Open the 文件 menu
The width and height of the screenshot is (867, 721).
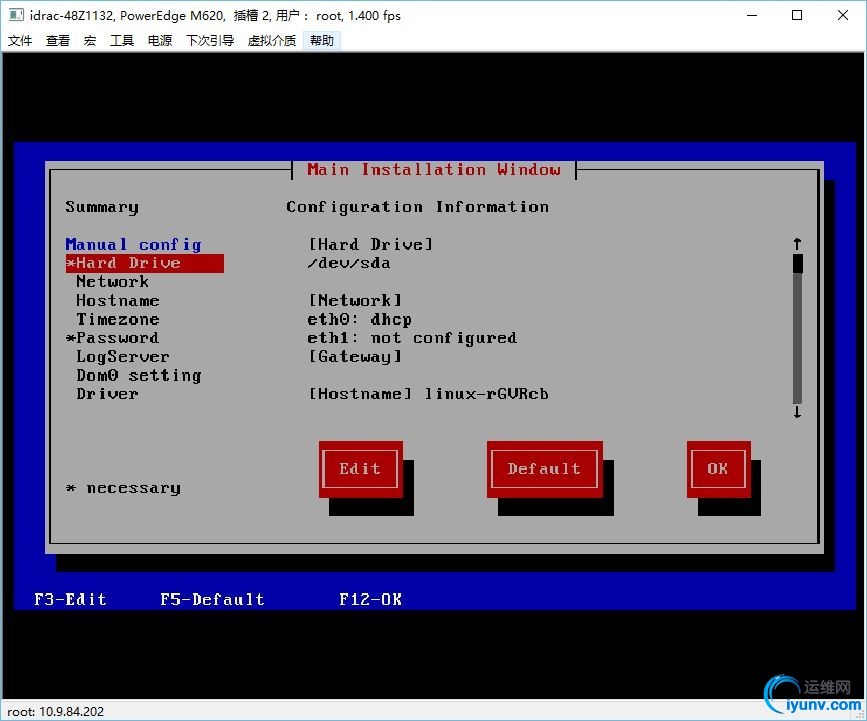[20, 41]
